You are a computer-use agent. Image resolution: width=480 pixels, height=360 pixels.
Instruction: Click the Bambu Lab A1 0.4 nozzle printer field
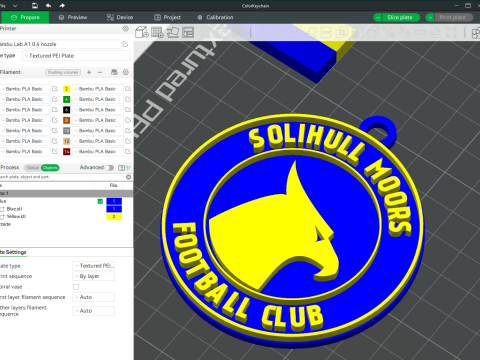[60, 44]
